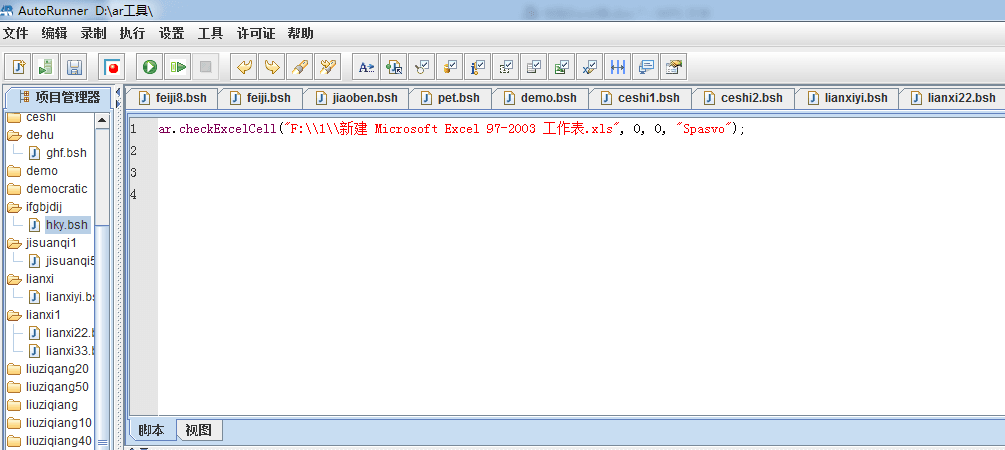Switch to the lianxi22.bsh editor tab
Screen dimensions: 1005x450
pos(952,98)
